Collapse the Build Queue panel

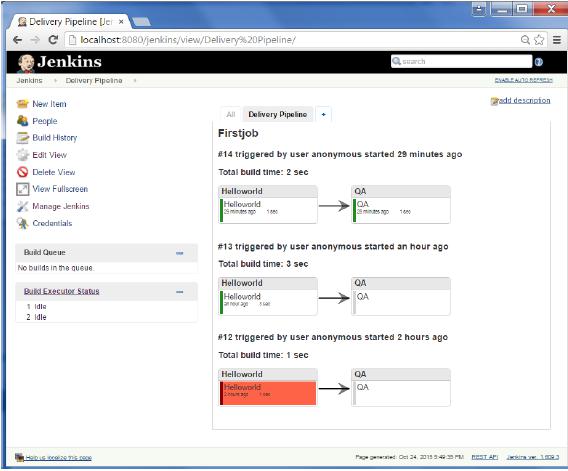(x=180, y=253)
